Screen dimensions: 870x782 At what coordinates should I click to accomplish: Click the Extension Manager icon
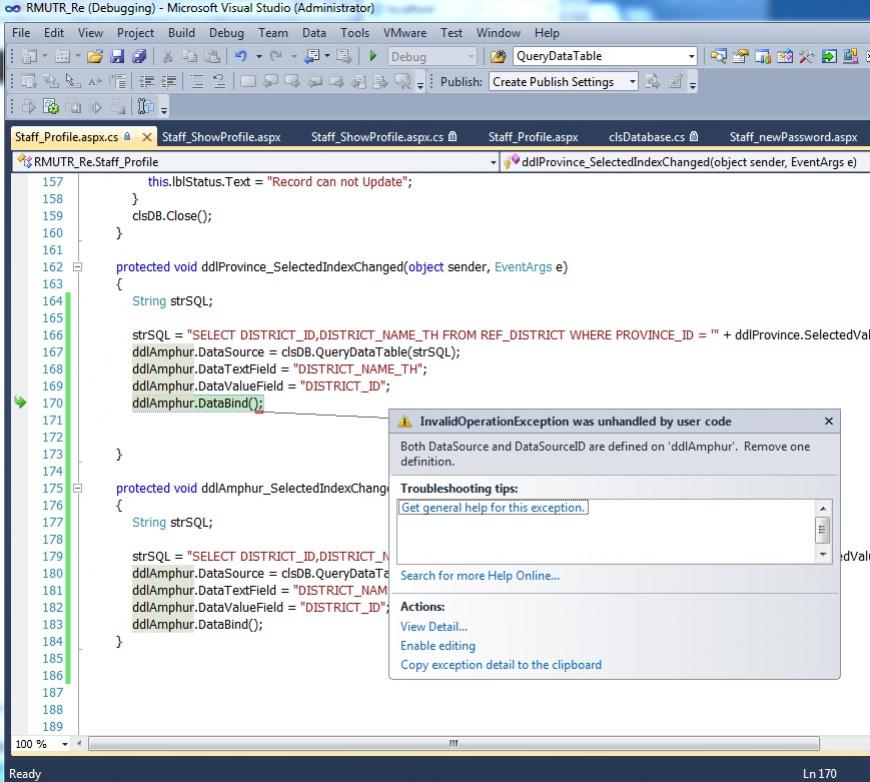tap(851, 56)
